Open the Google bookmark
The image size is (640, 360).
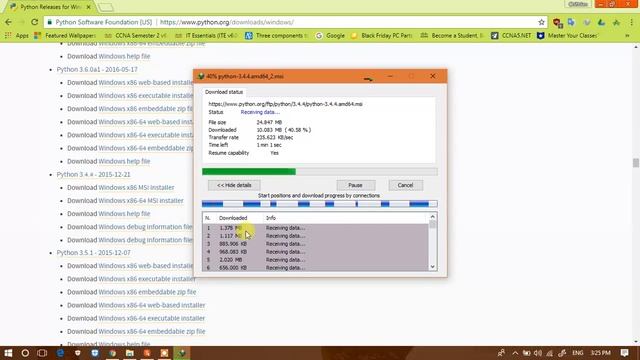coord(331,36)
